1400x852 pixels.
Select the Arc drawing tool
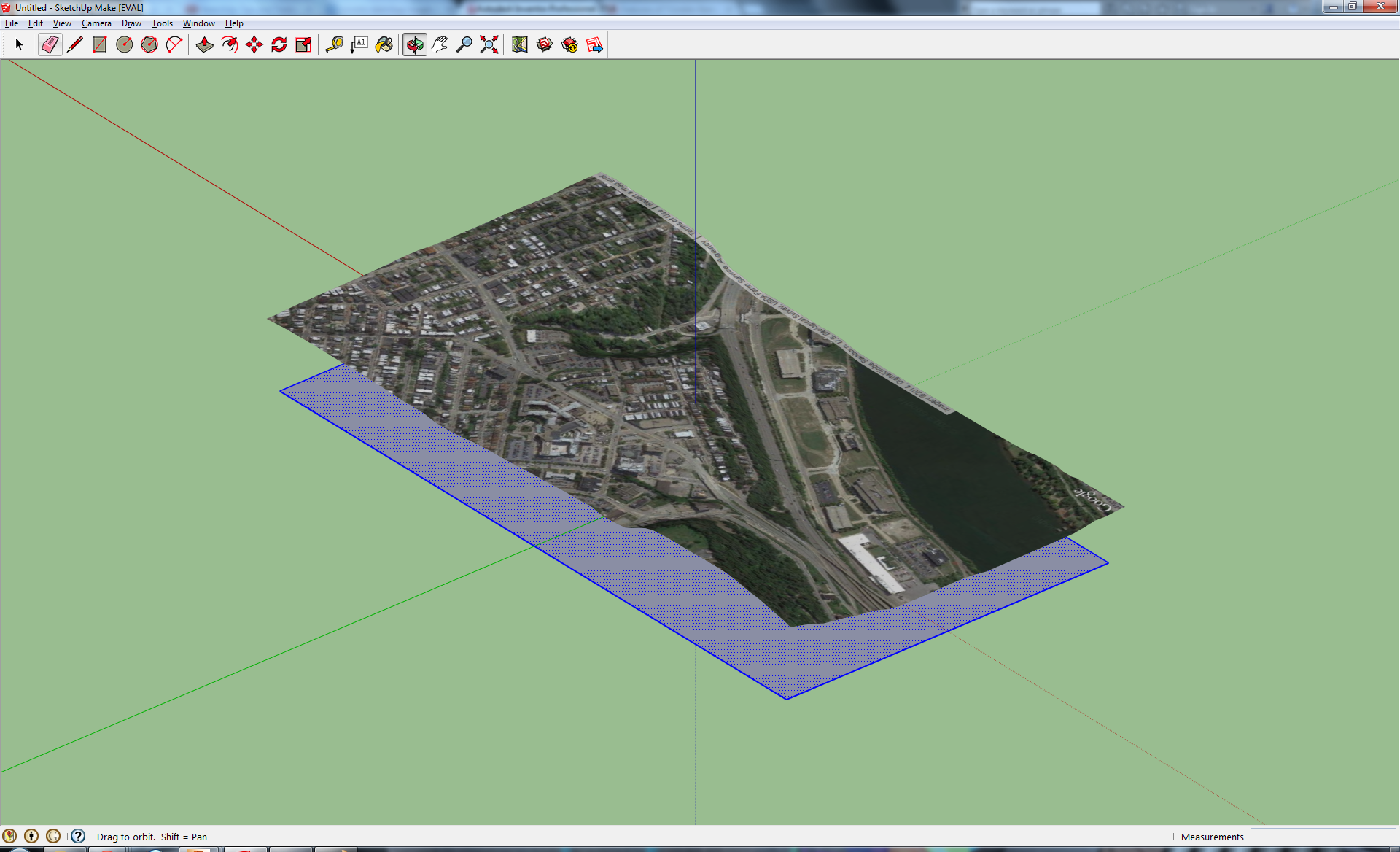click(174, 44)
